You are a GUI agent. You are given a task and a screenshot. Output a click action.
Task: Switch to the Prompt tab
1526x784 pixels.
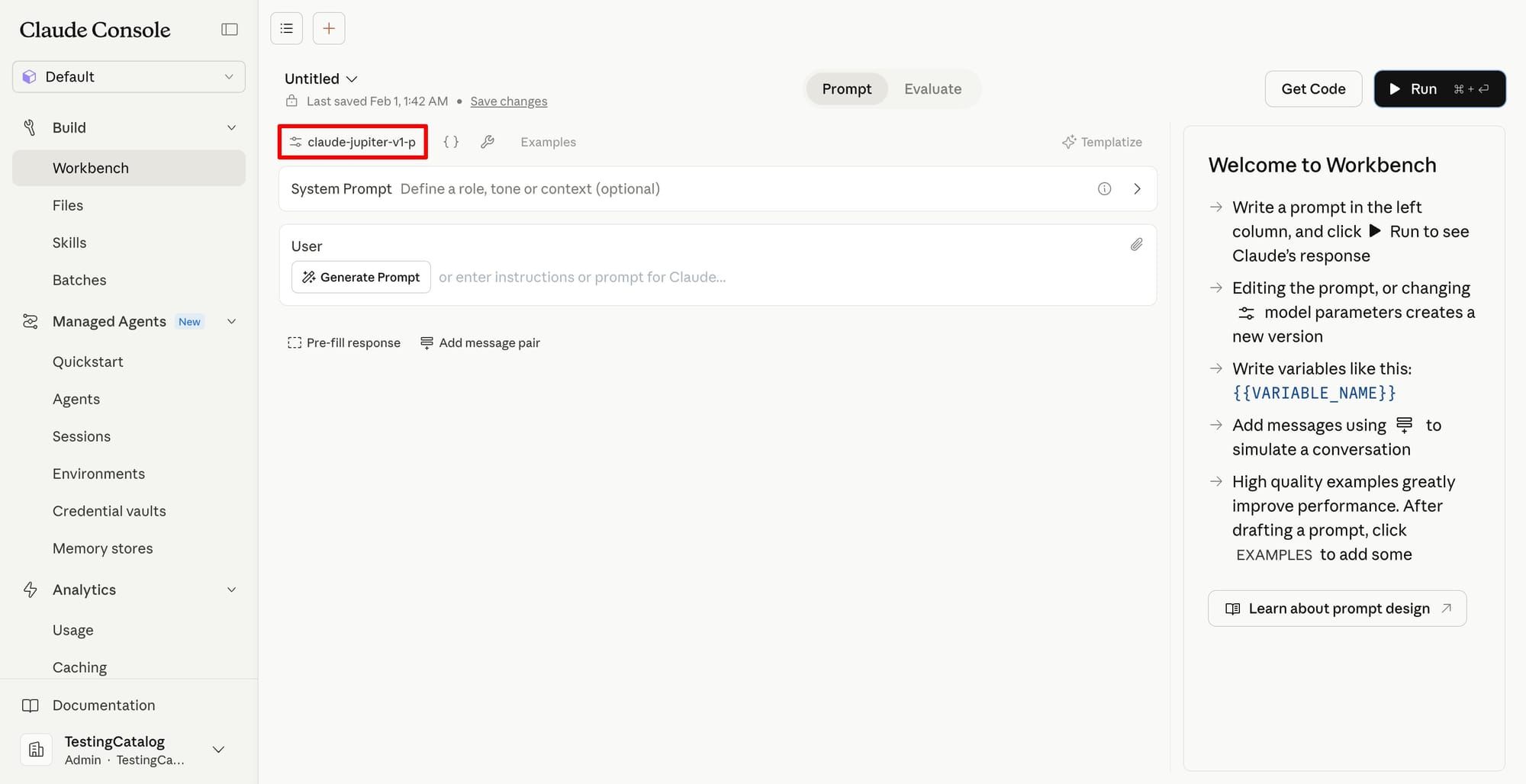847,88
